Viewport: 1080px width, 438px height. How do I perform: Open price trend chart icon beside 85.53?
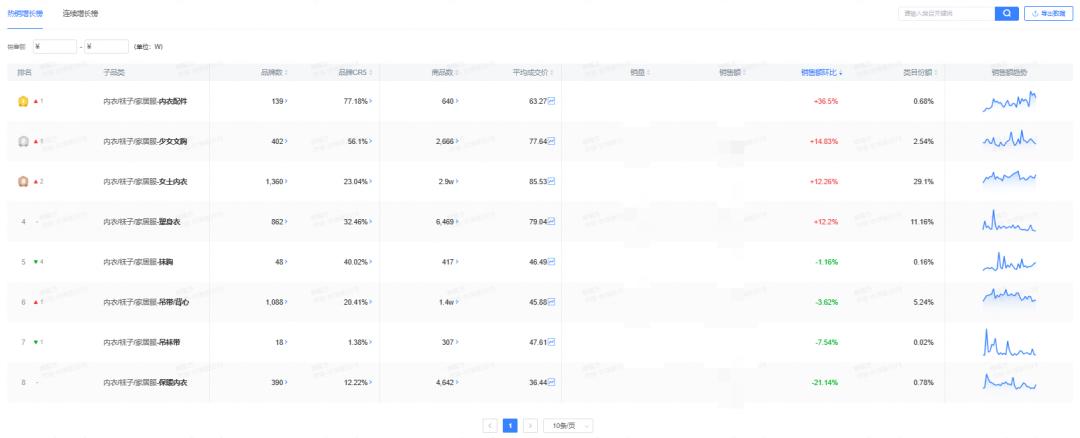[552, 182]
